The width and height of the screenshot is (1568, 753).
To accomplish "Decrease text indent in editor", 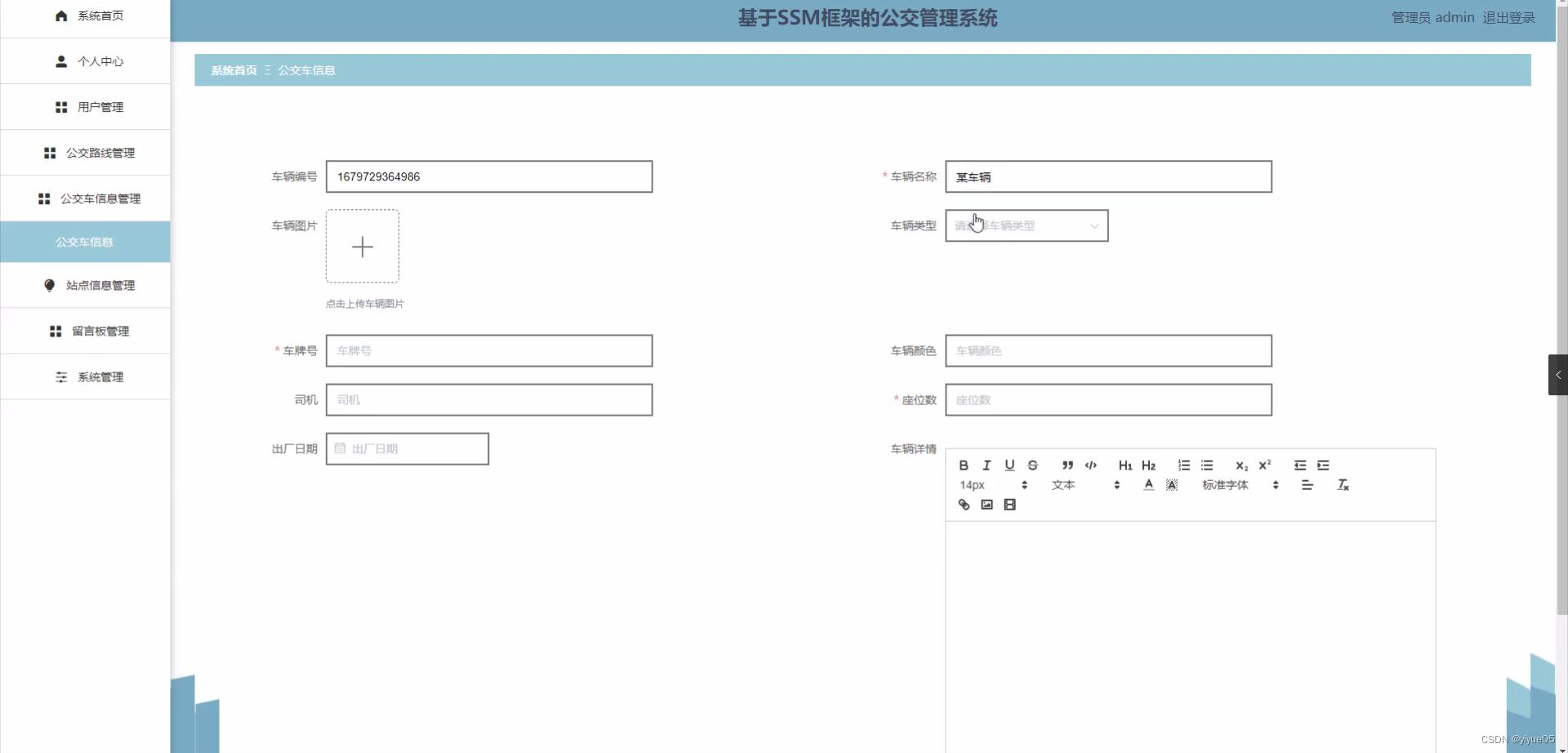I will [x=1300, y=466].
